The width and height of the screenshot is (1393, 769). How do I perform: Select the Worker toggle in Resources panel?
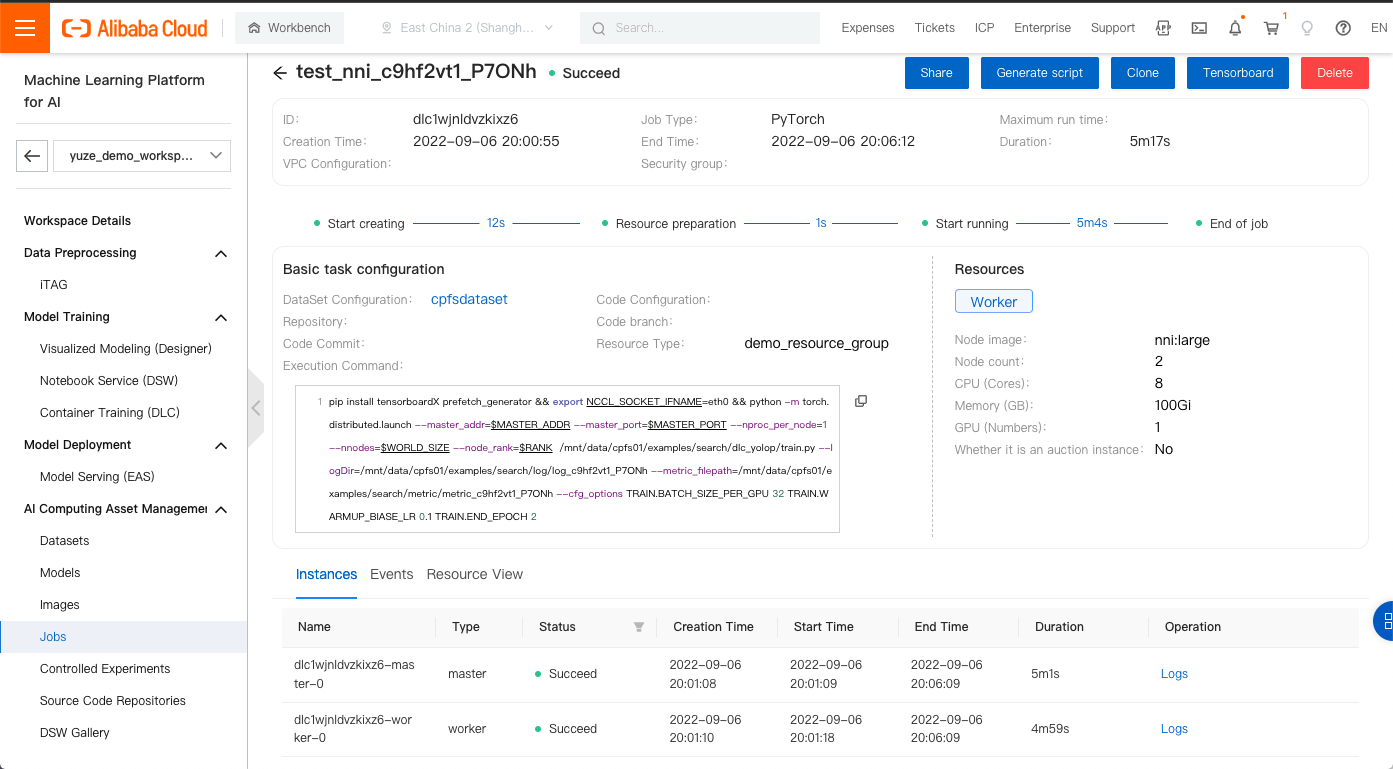point(993,301)
